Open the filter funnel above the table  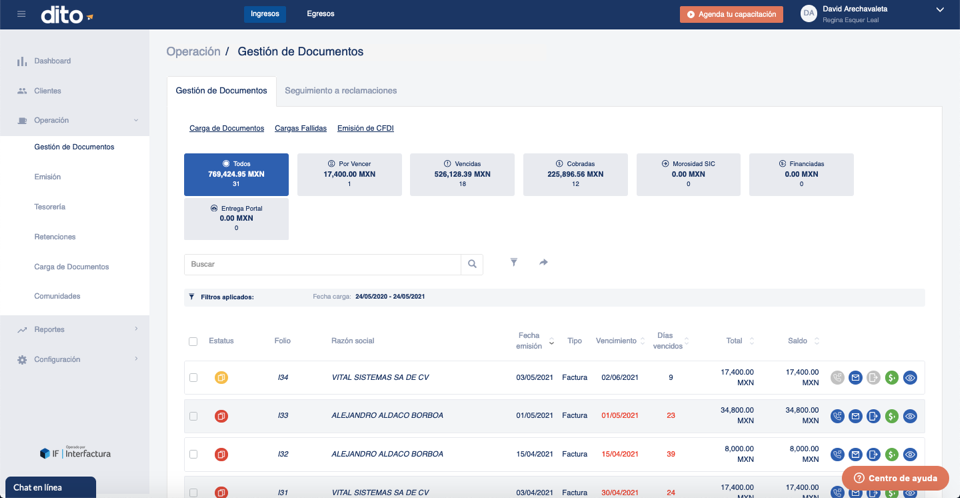pos(514,263)
